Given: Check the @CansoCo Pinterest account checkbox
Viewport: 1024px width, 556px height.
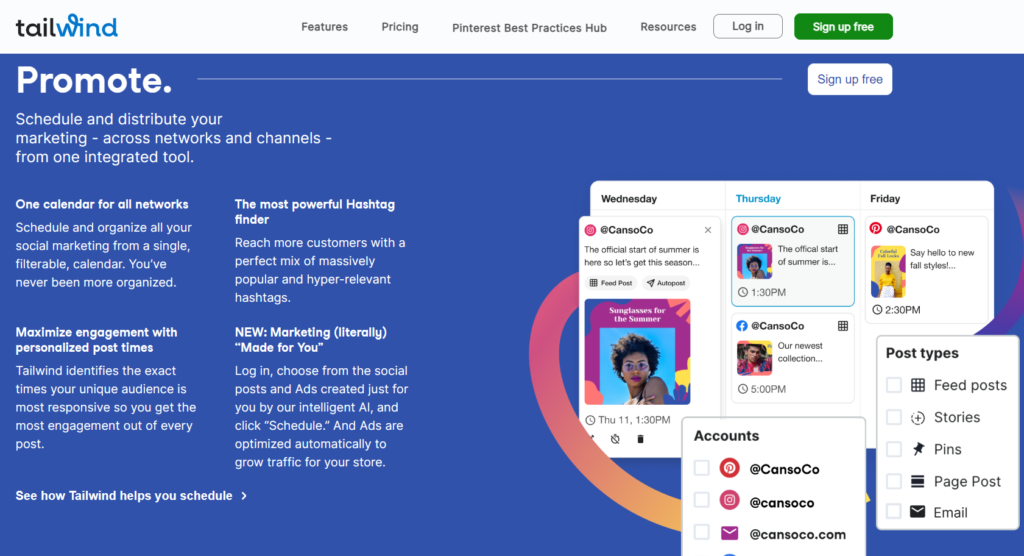Looking at the screenshot, I should point(701,468).
